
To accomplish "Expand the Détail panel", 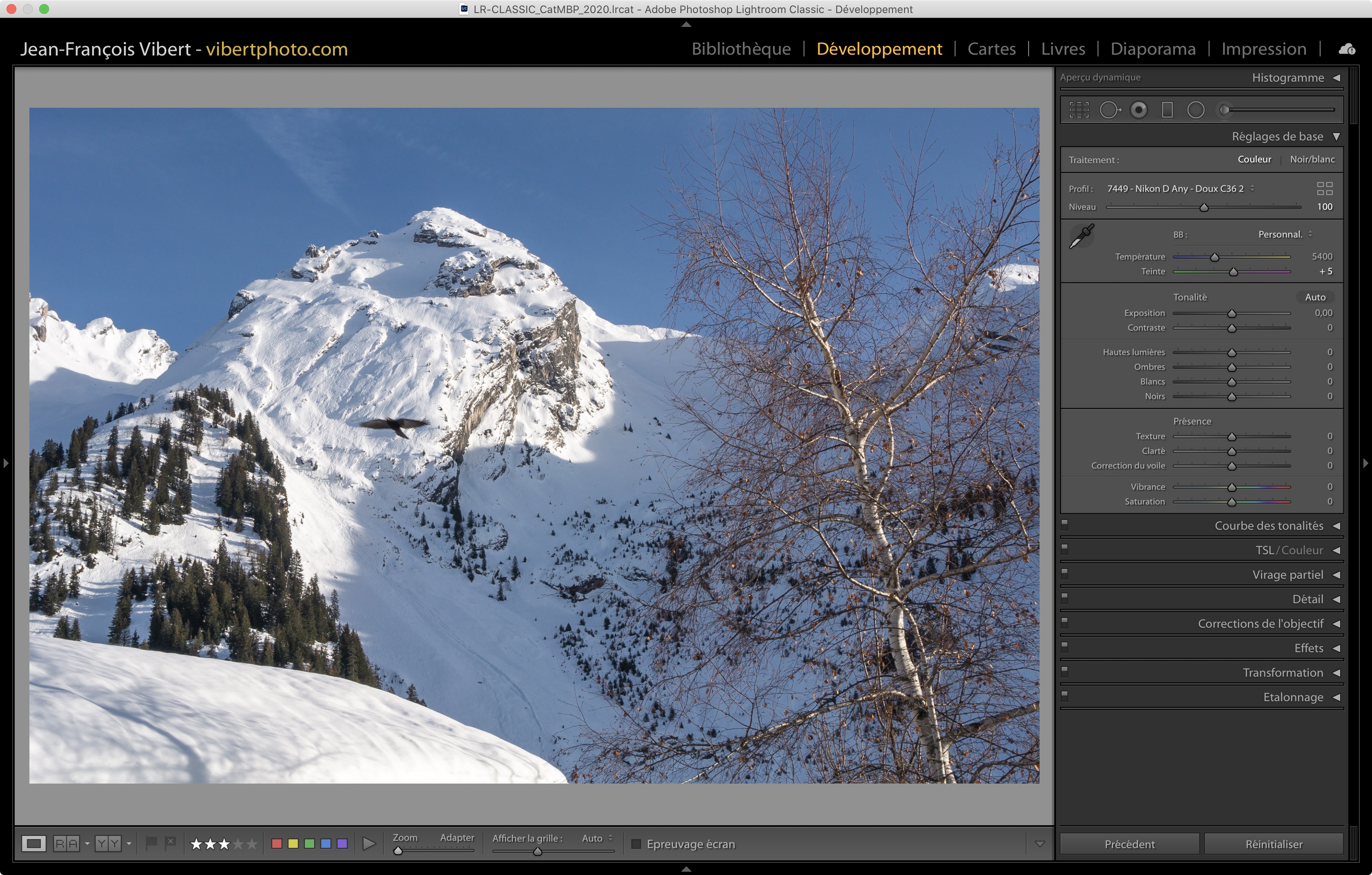I will tap(1307, 599).
